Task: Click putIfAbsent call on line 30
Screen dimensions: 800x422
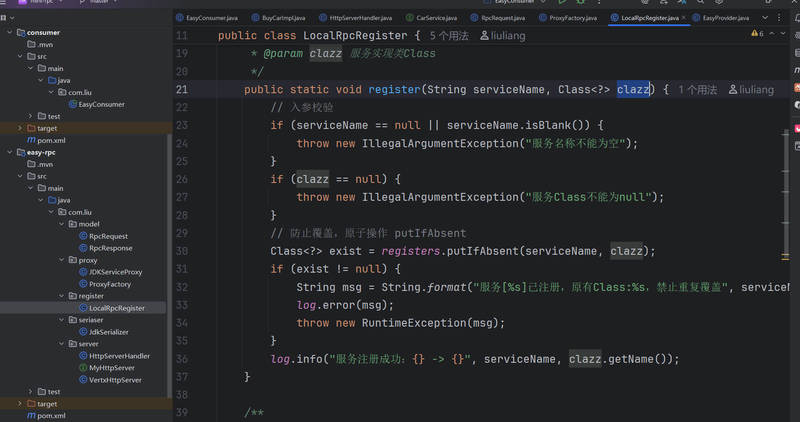Action: point(483,251)
